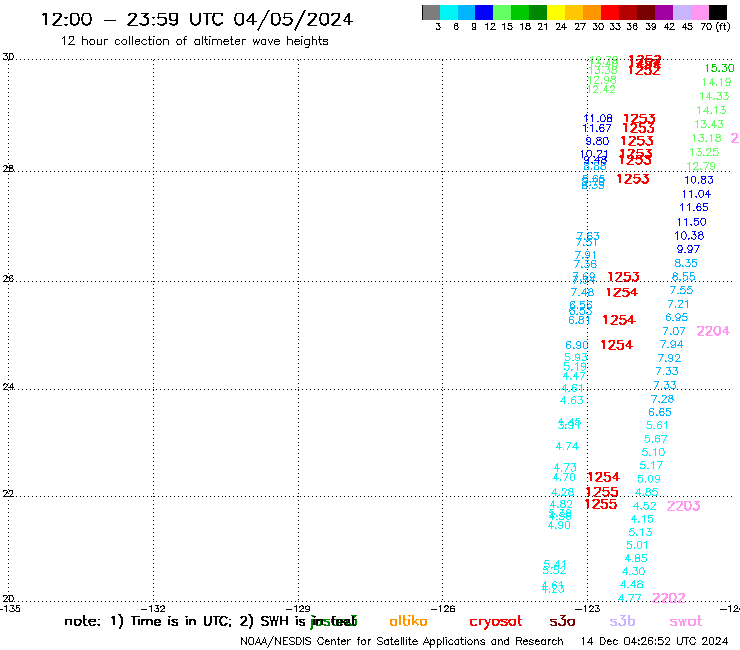Click the dark red s3a legend label
Image resolution: width=740 pixels, height=650 pixels.
(x=562, y=621)
